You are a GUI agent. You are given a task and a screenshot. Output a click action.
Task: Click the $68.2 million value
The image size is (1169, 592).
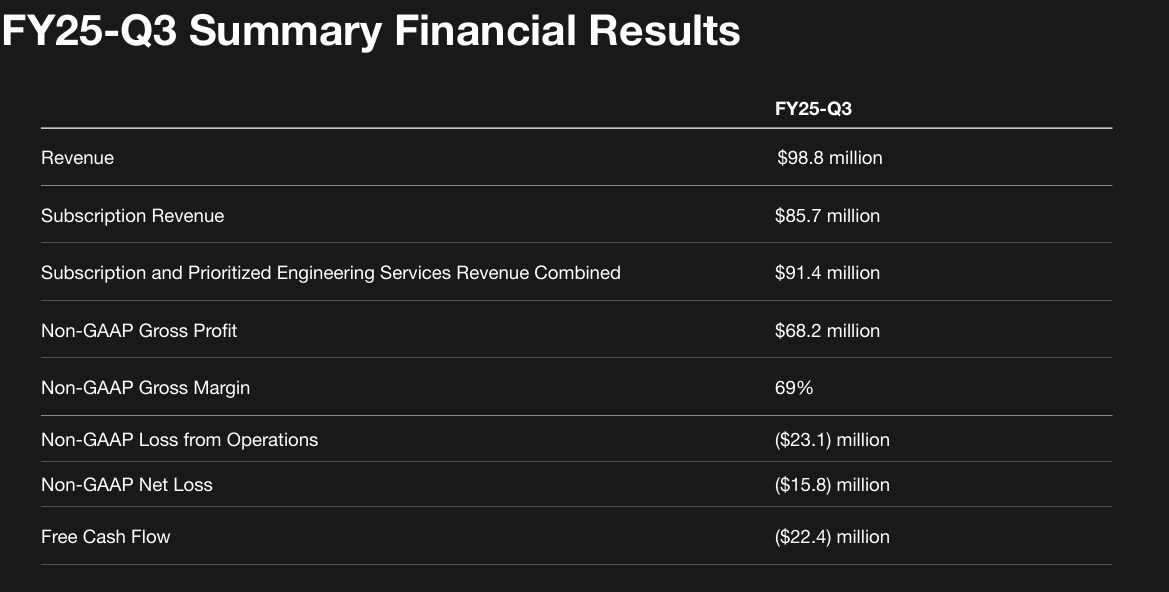tap(827, 331)
